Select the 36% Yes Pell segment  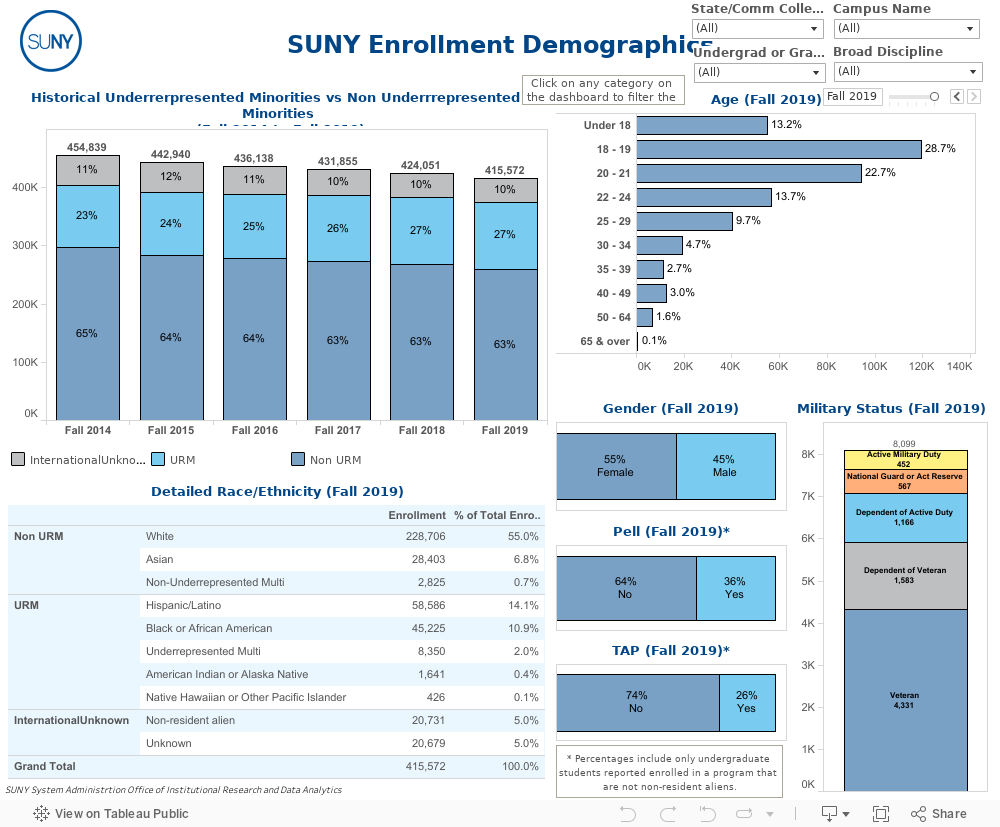[x=736, y=589]
